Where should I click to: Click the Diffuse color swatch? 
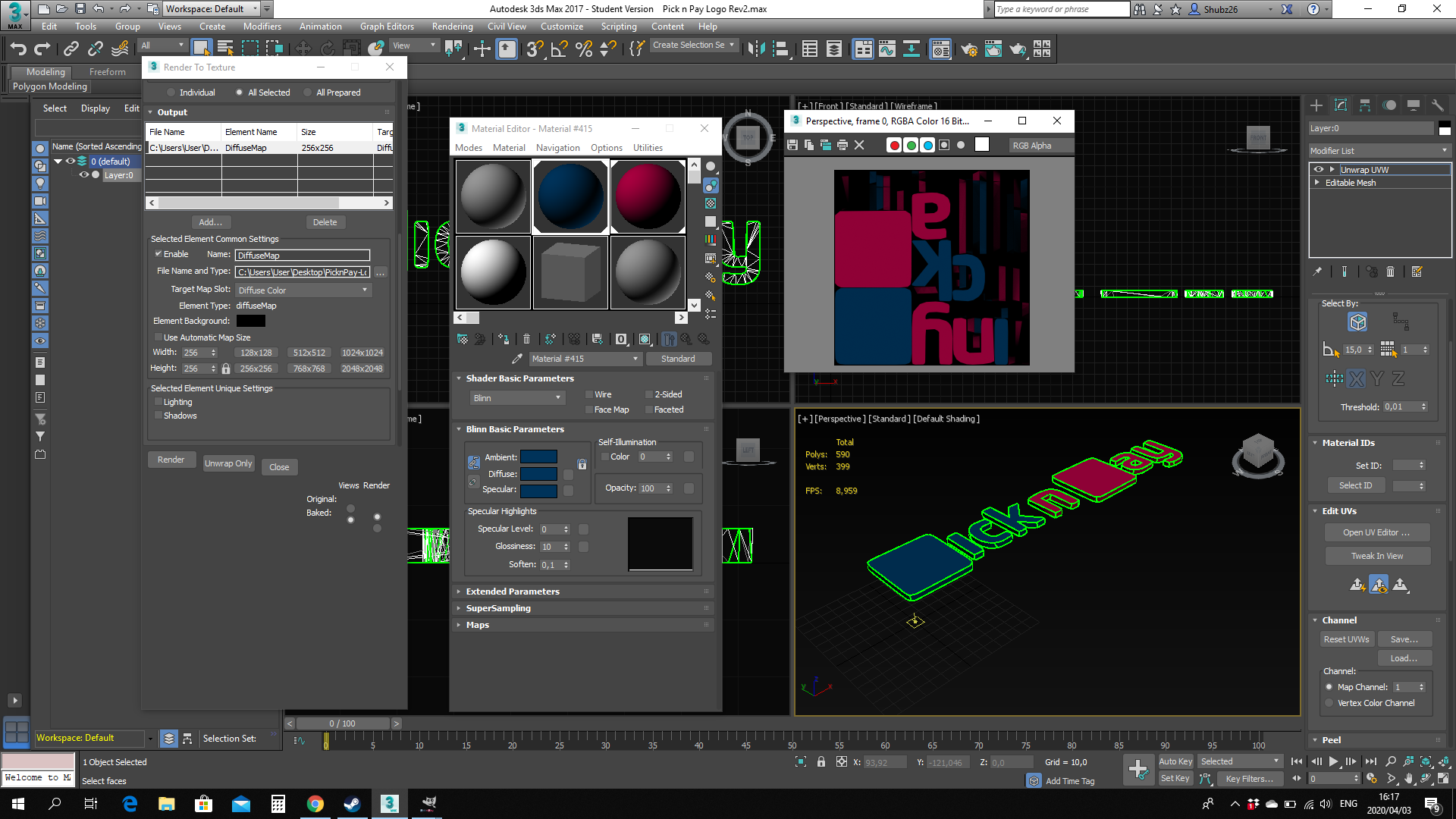click(538, 474)
